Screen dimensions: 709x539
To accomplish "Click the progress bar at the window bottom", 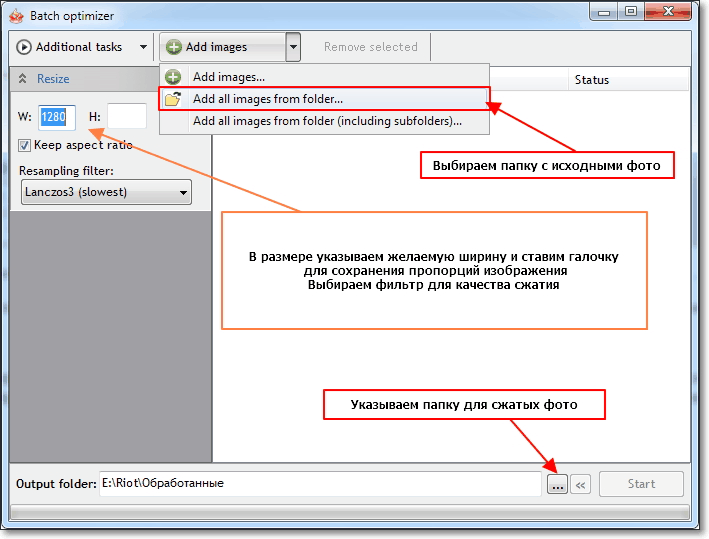I will pyautogui.click(x=350, y=512).
